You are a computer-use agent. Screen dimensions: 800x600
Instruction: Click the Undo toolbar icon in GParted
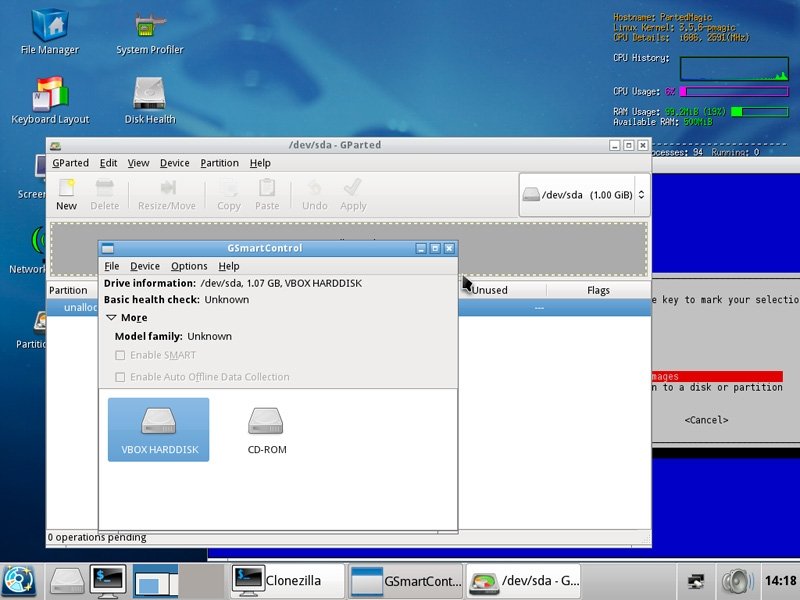pos(314,195)
